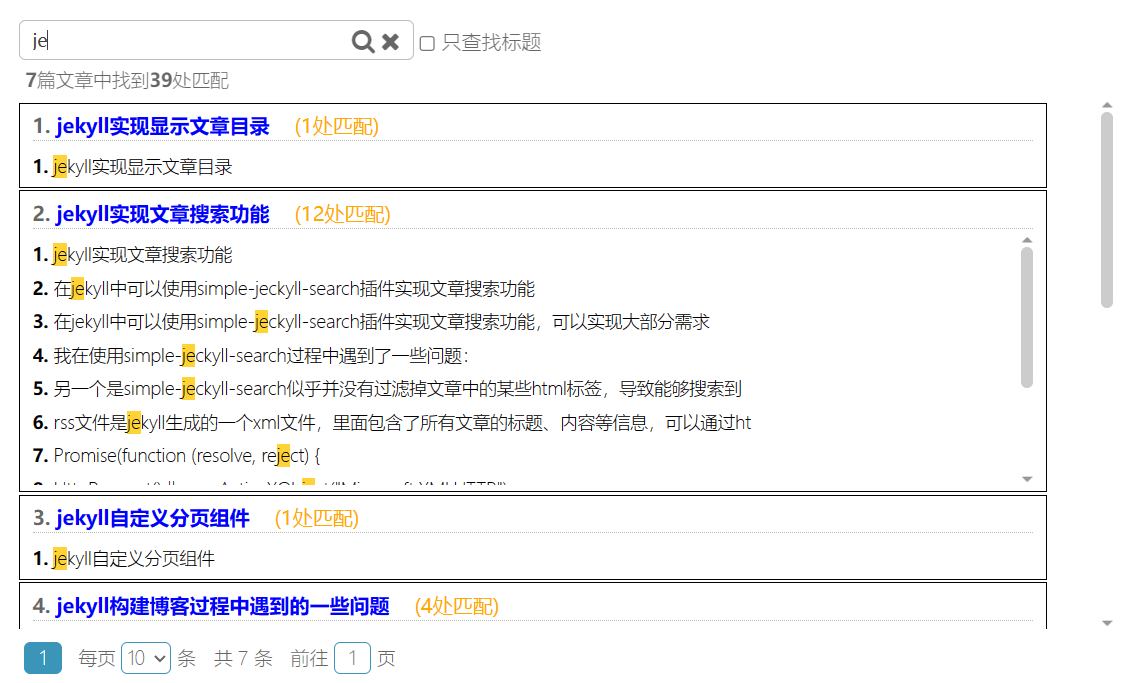The width and height of the screenshot is (1126, 683).
Task: Enable the 只查找标题 checkbox
Action: pyautogui.click(x=427, y=43)
